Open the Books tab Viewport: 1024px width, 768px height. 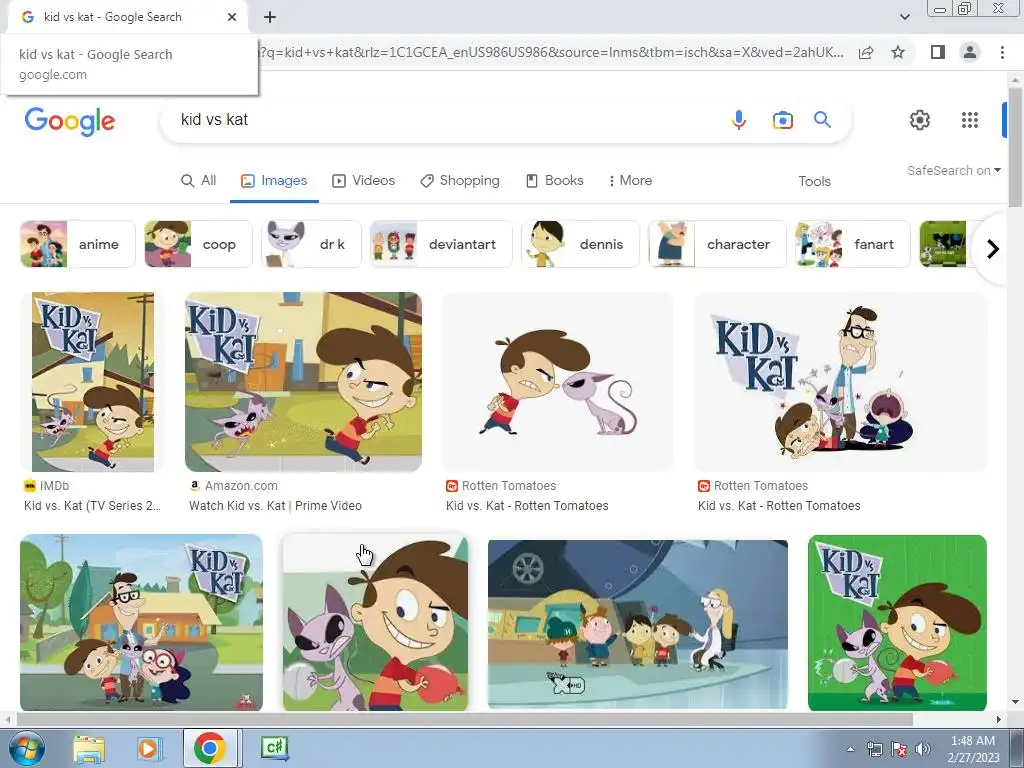(555, 181)
